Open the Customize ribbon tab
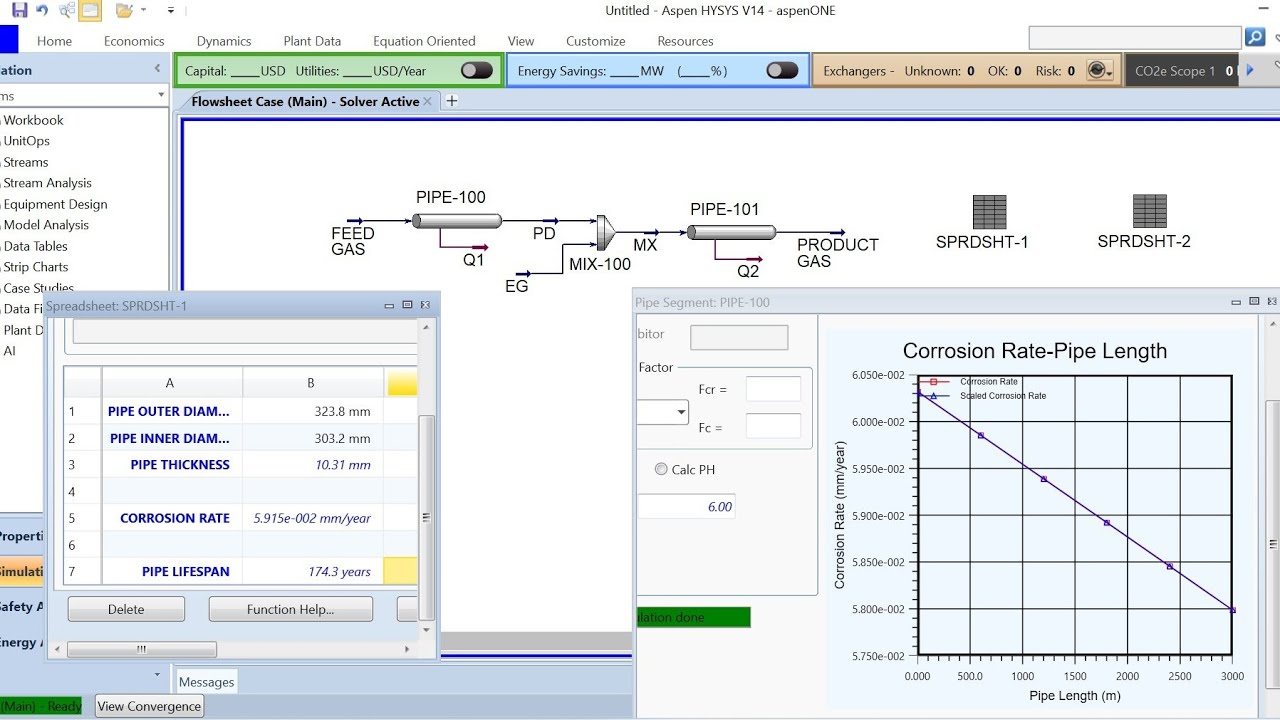 point(595,41)
